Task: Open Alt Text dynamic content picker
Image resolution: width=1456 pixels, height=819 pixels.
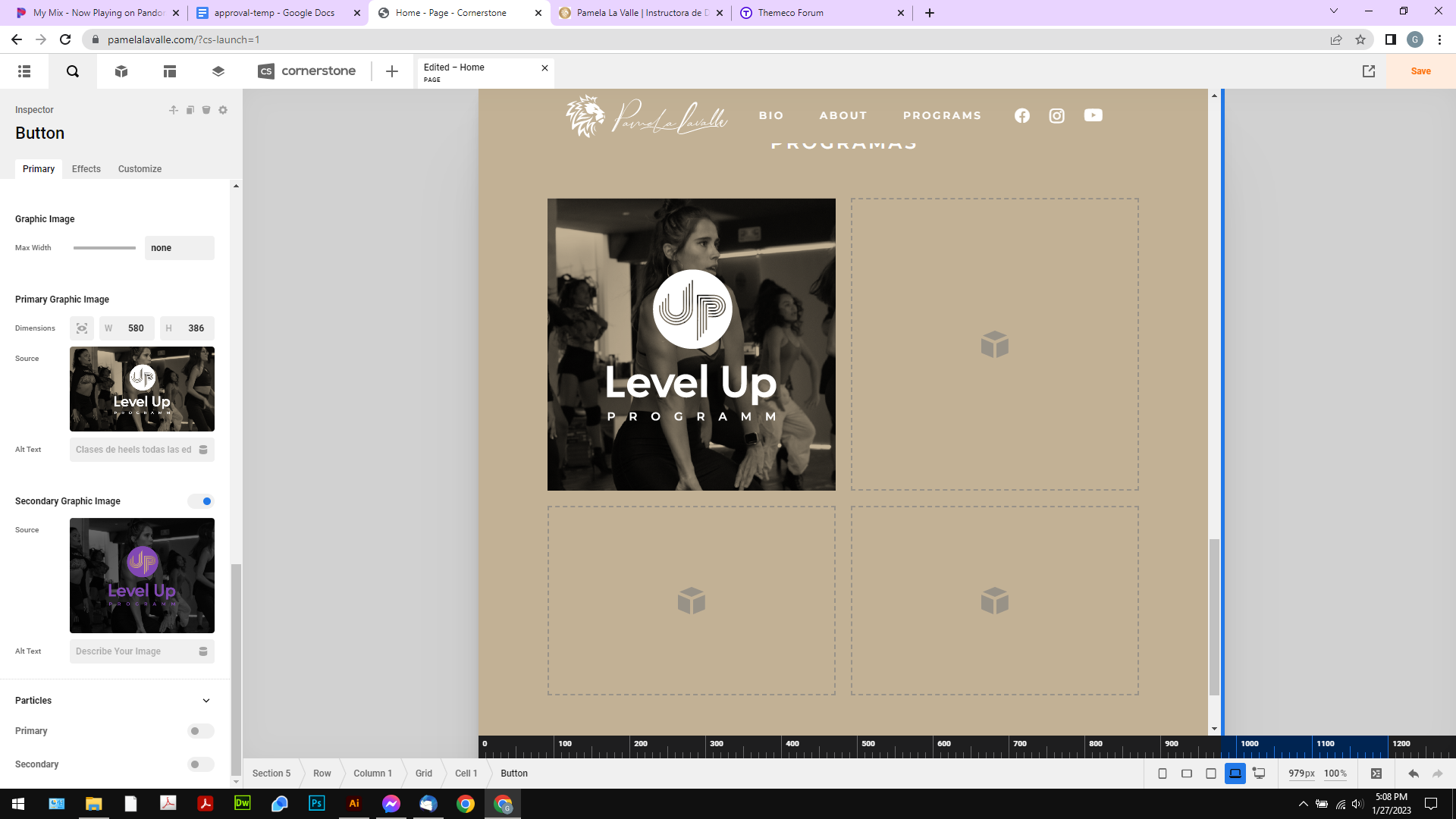Action: [203, 450]
